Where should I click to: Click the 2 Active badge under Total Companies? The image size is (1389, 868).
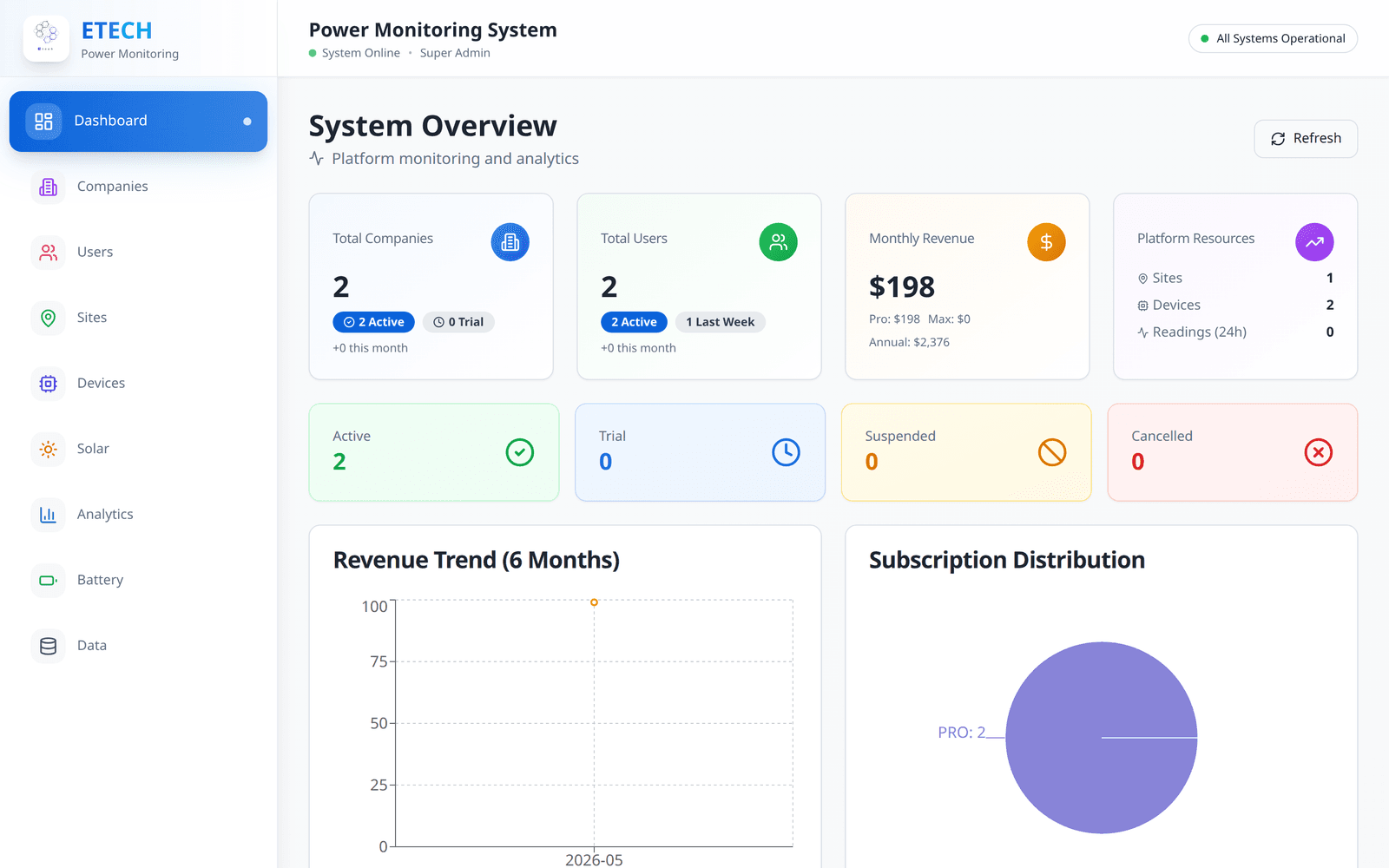(373, 322)
